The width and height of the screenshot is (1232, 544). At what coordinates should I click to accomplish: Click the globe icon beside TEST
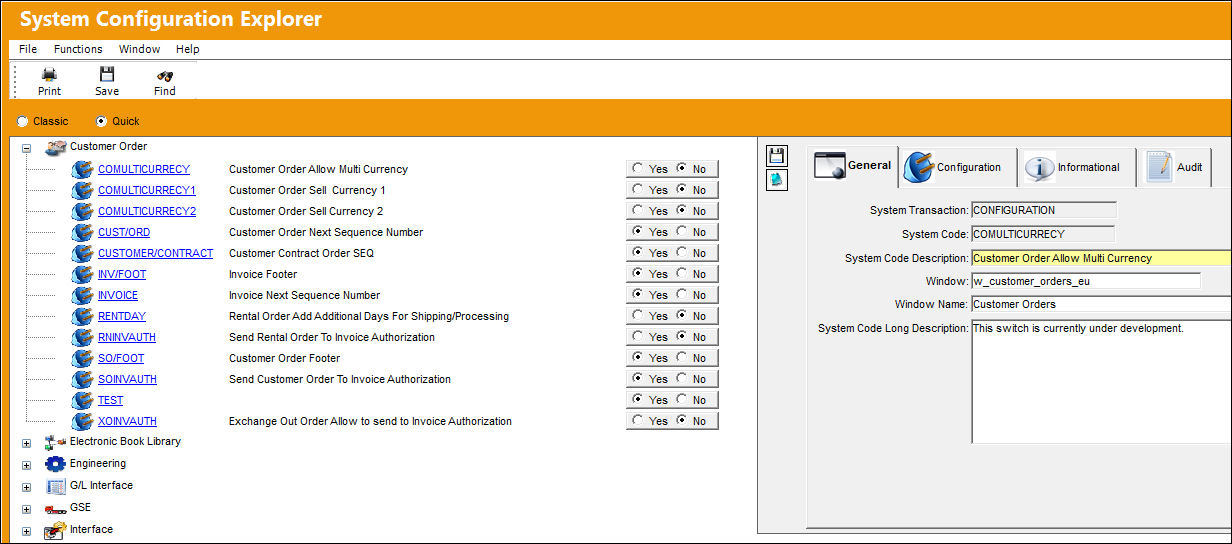point(83,400)
